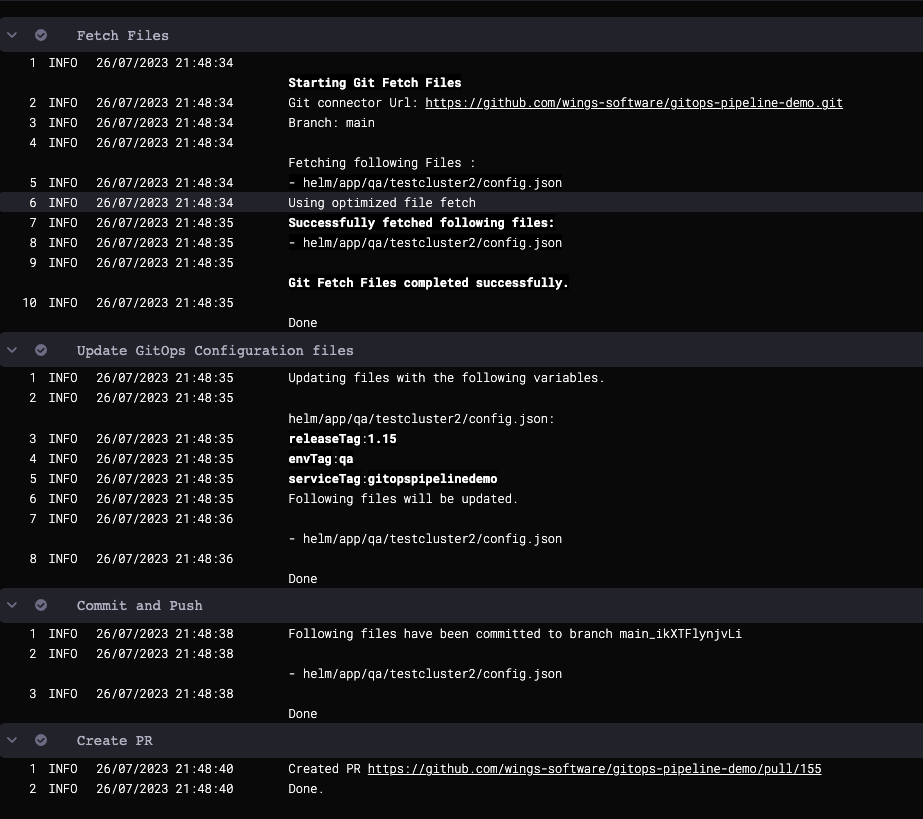The height and width of the screenshot is (819, 923).
Task: Click the highlighted 'Using optimized file fetch' log line
Action: [382, 203]
